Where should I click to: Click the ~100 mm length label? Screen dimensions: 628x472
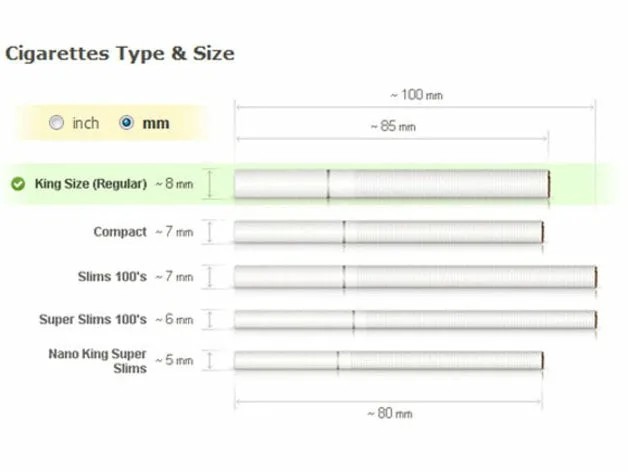click(415, 95)
